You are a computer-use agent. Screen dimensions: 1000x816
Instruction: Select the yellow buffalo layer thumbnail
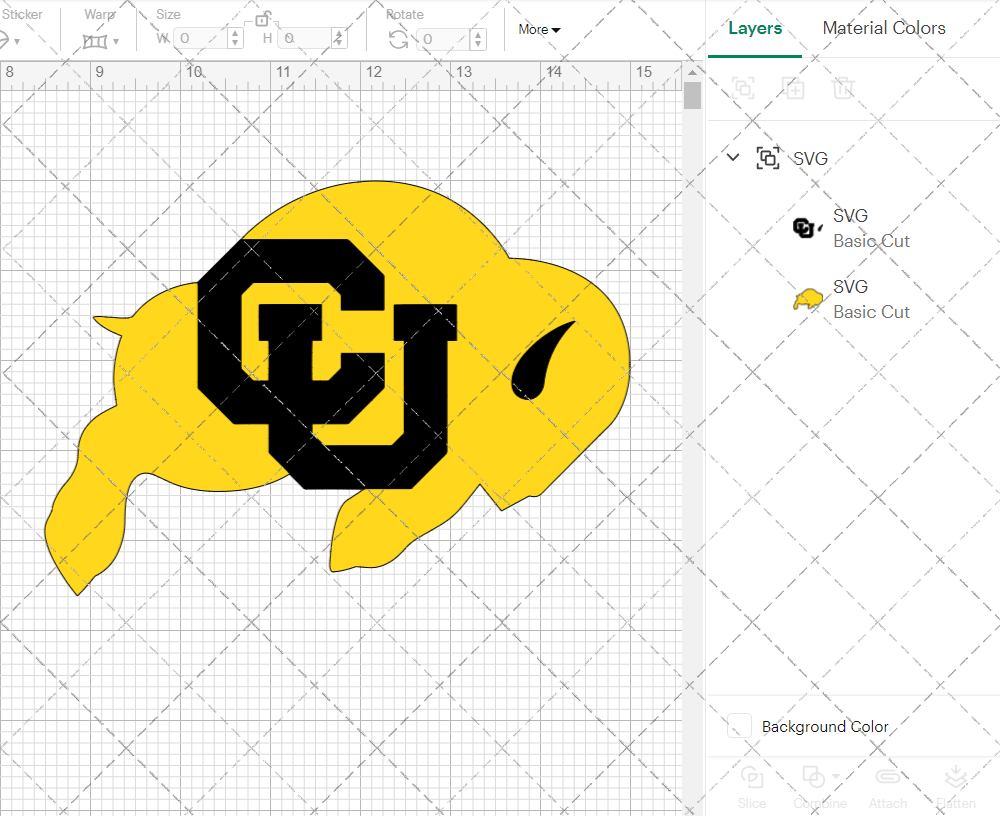pos(807,299)
